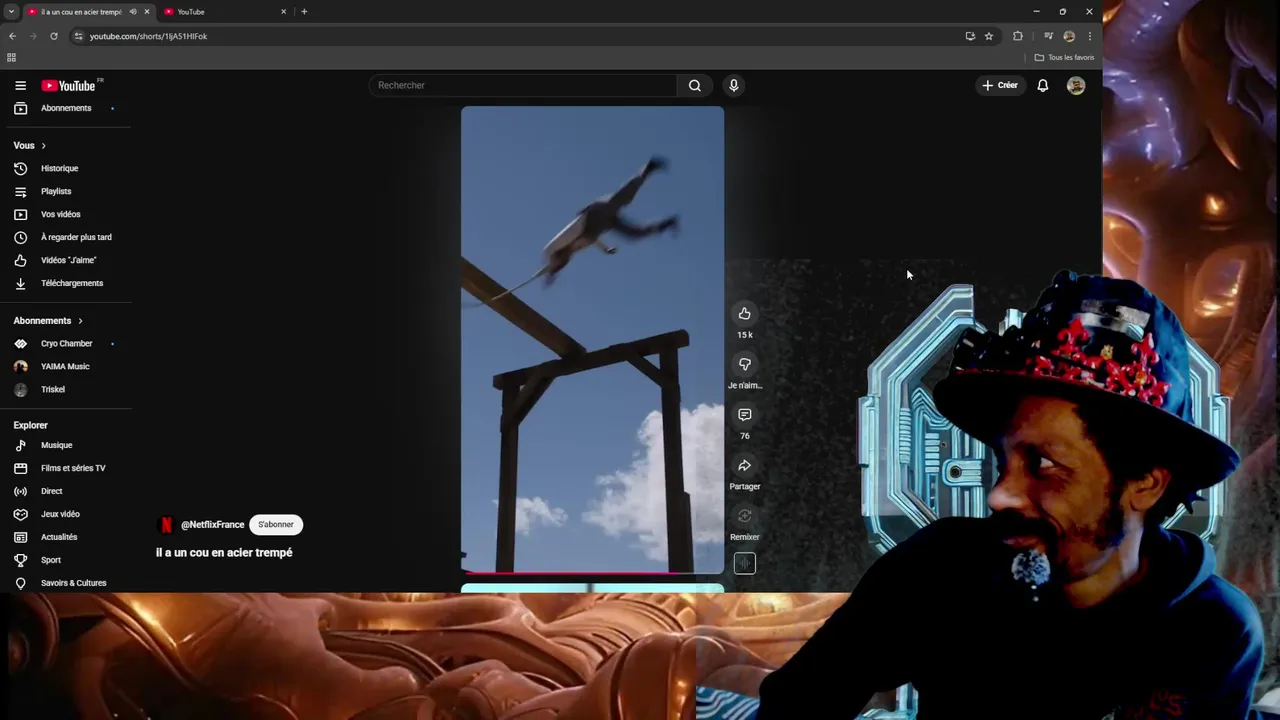Focus the Rechercher search field
The height and width of the screenshot is (720, 1280).
[x=523, y=85]
